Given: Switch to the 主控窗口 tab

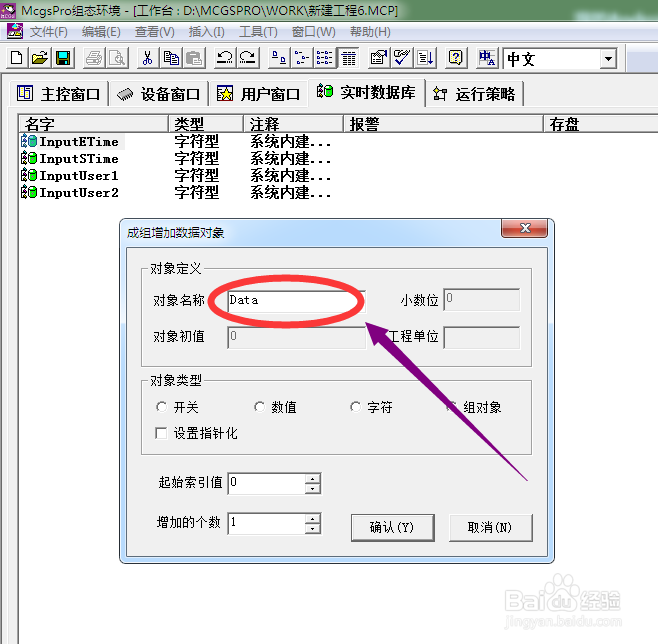Looking at the screenshot, I should coord(59,94).
